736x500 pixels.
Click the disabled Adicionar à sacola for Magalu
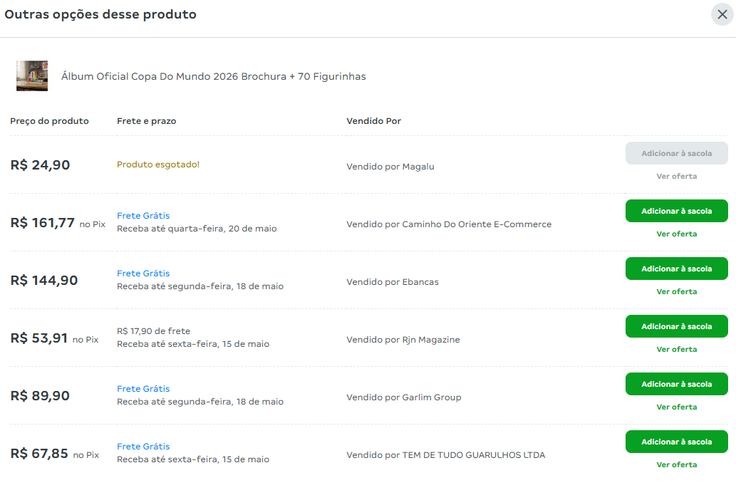point(676,154)
